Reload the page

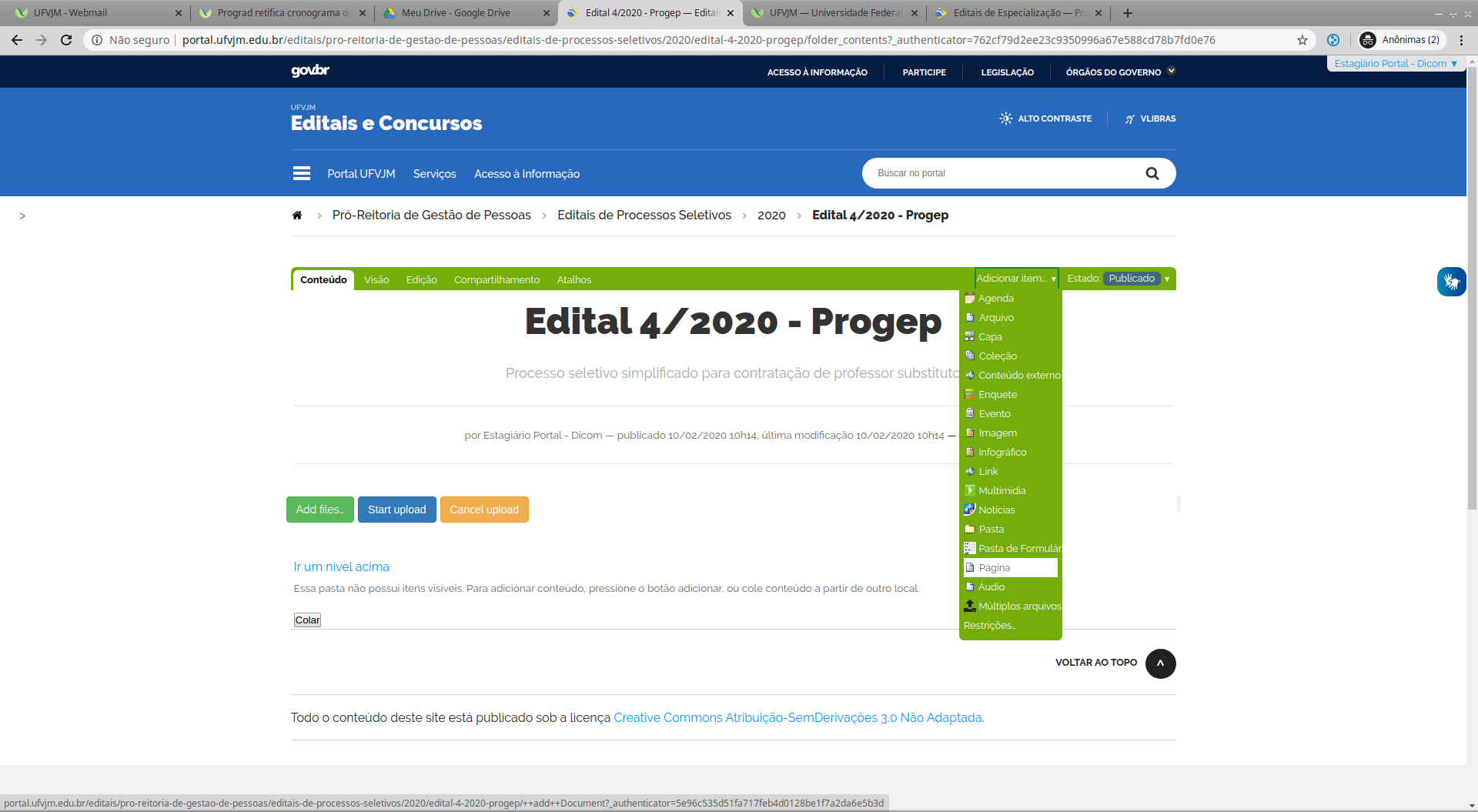[66, 40]
